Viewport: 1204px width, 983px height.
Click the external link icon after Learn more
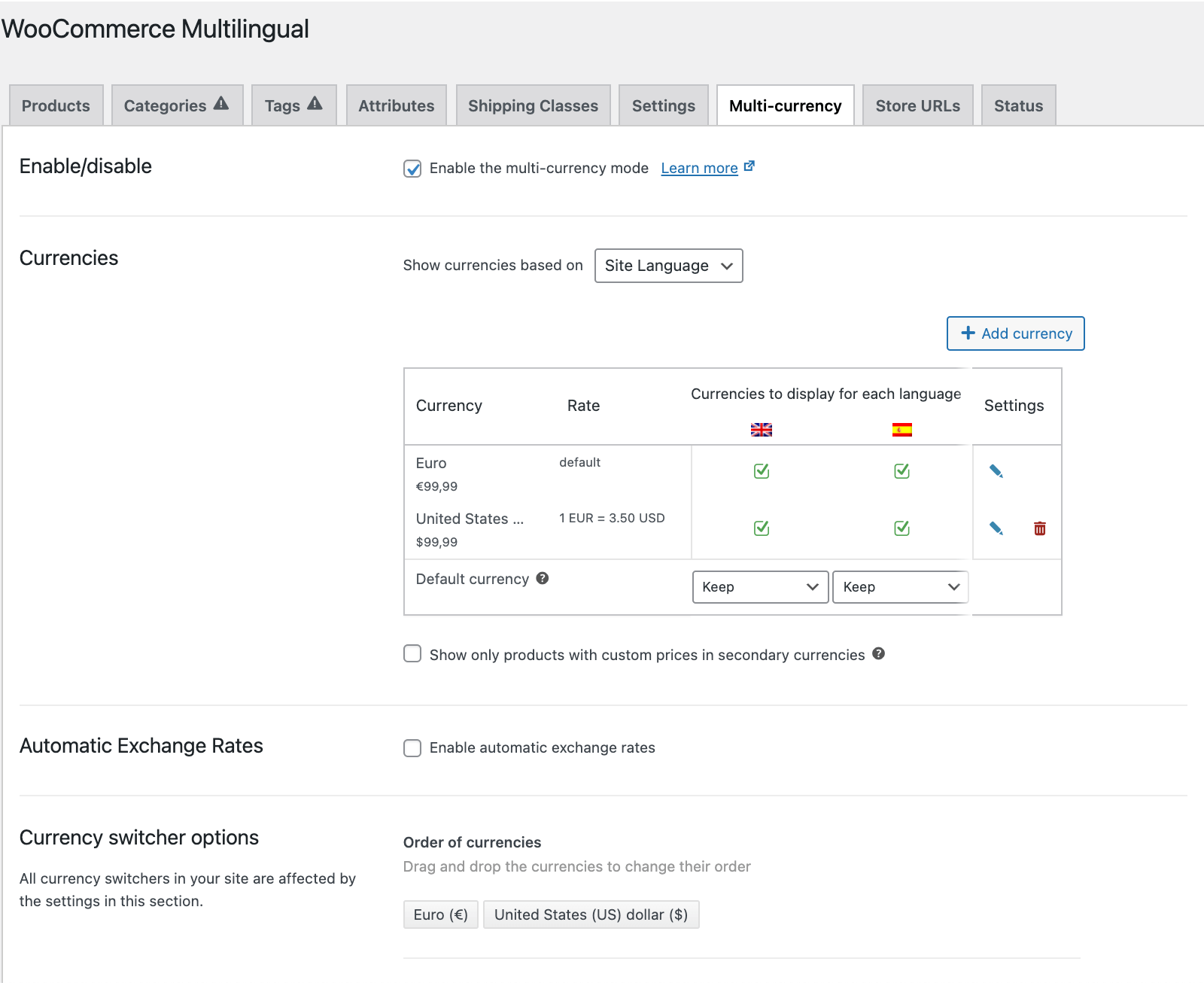click(x=749, y=166)
